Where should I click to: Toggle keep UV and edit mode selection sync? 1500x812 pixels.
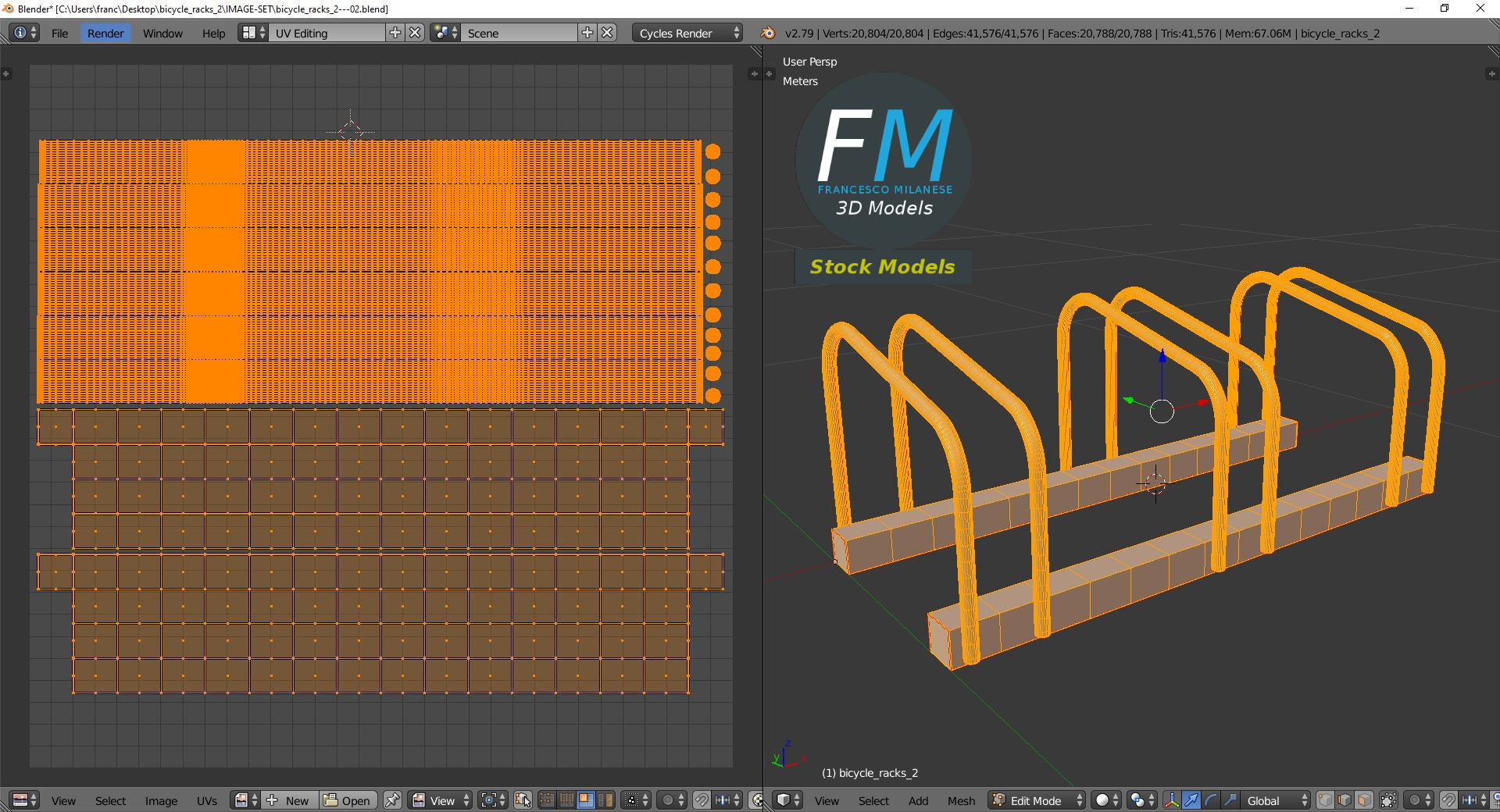click(x=523, y=800)
